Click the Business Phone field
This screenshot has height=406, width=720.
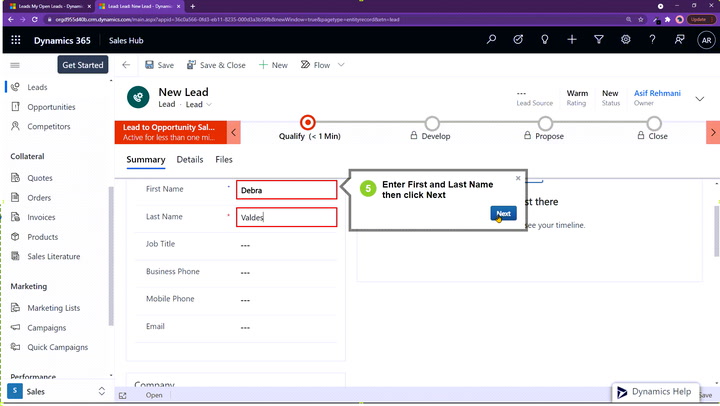tap(287, 272)
